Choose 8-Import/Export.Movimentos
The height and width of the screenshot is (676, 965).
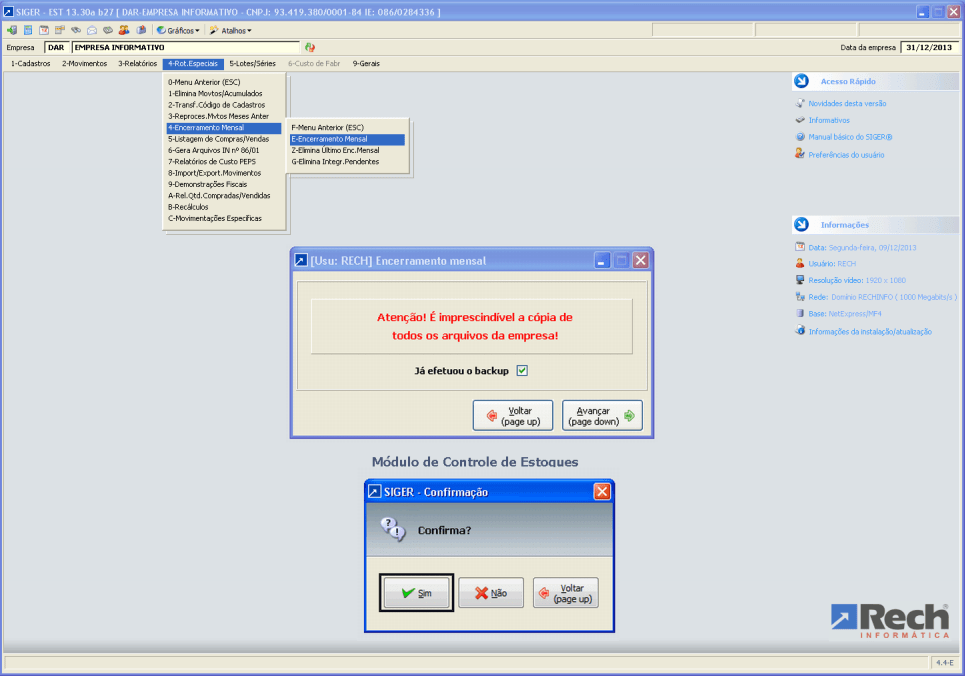pyautogui.click(x=224, y=173)
